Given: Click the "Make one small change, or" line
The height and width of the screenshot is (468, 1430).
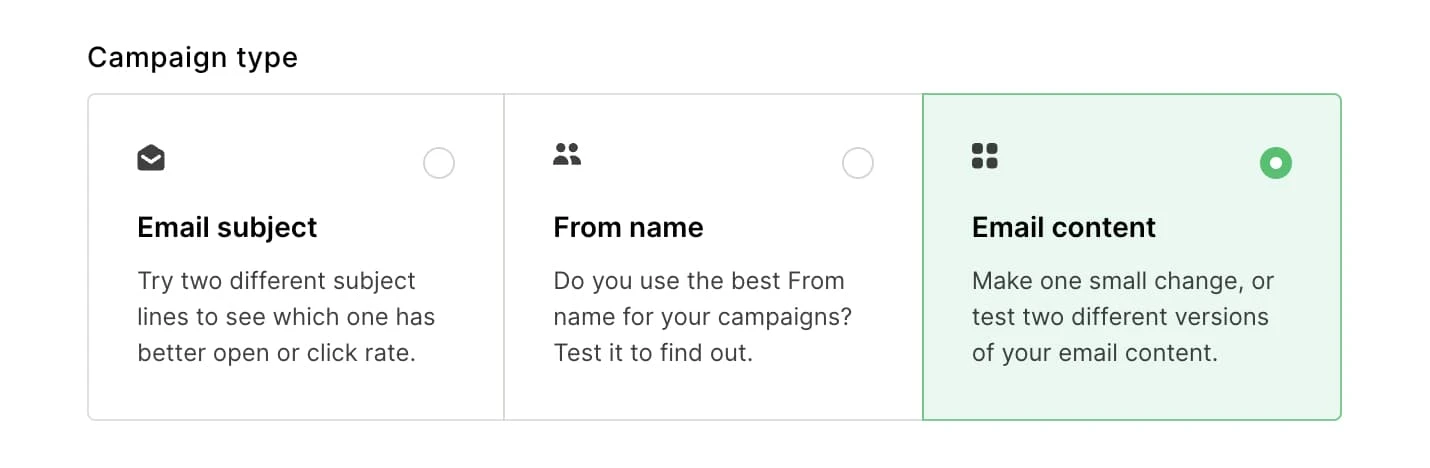Looking at the screenshot, I should [x=1122, y=281].
